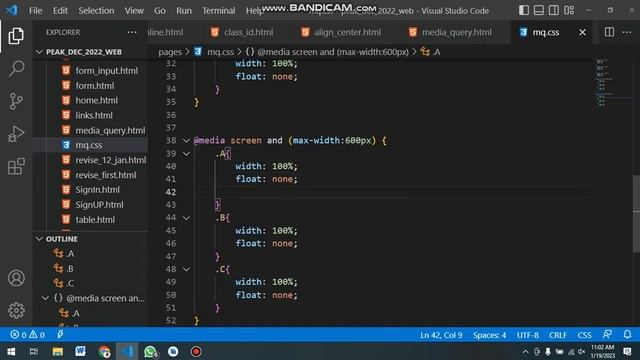Click the feedback icon in status bar

coord(607,334)
